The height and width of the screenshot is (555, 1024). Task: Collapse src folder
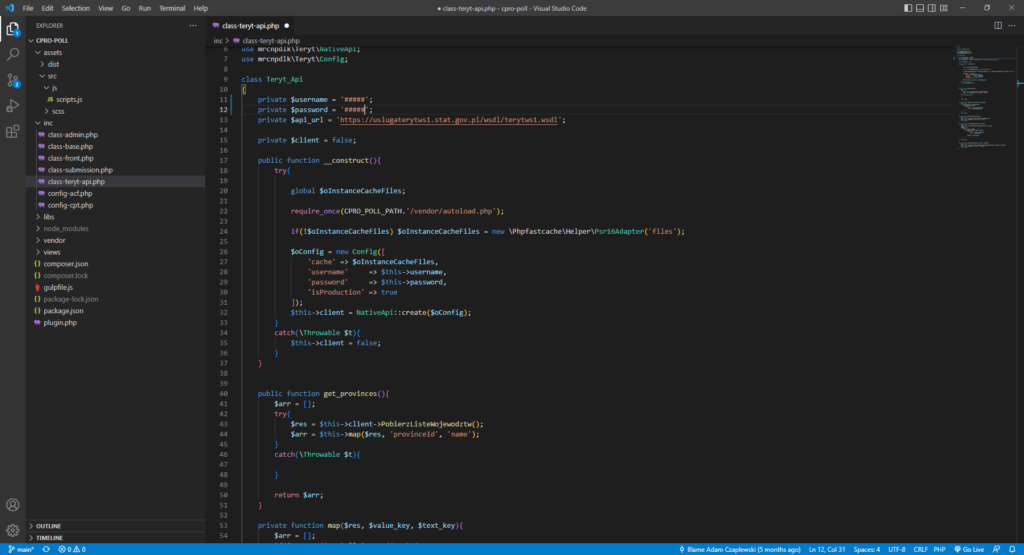click(x=116, y=76)
